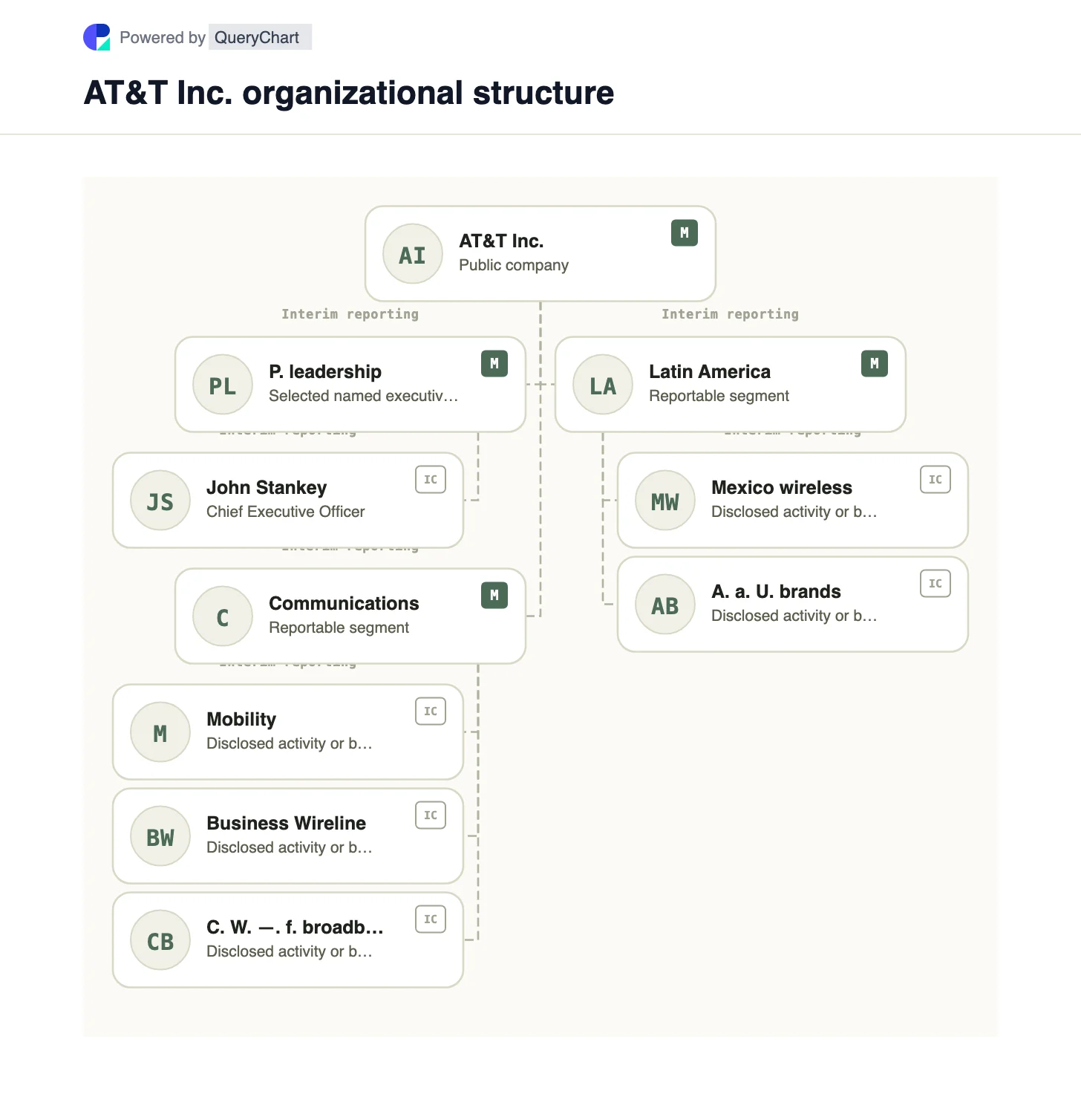Select the Mexico wireless node title
The image size is (1081, 1120).
pyautogui.click(x=782, y=487)
